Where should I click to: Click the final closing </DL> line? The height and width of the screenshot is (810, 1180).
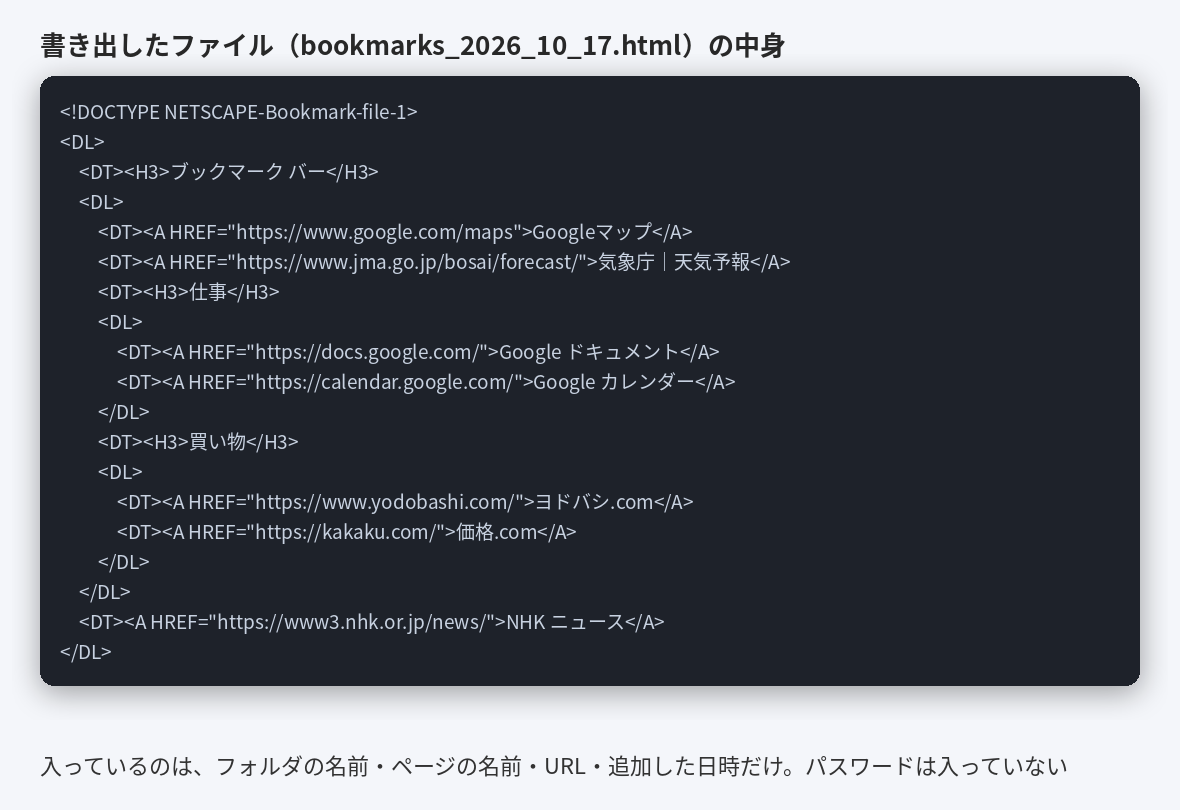86,653
